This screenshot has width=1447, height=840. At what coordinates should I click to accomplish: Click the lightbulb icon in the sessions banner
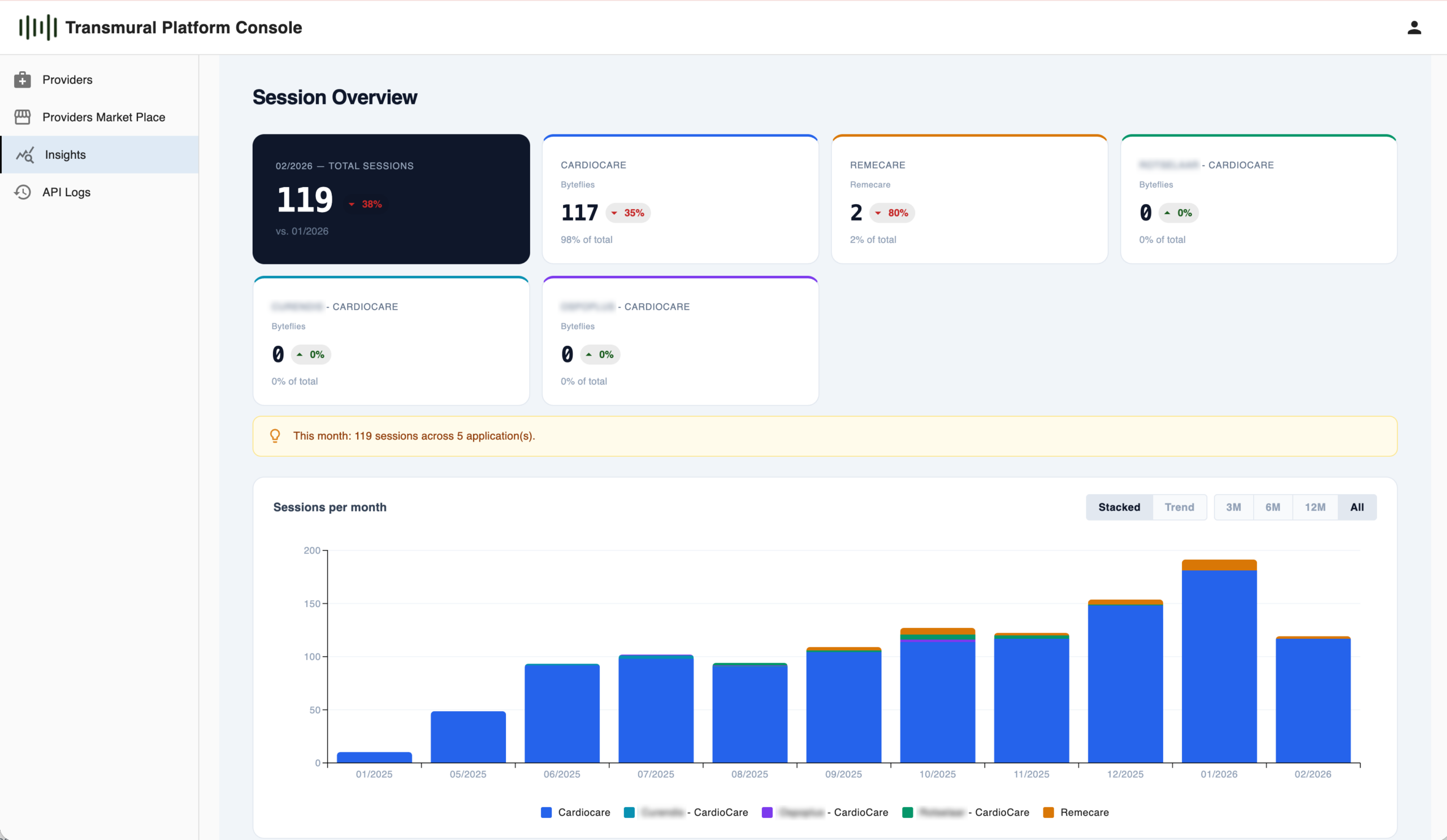276,436
